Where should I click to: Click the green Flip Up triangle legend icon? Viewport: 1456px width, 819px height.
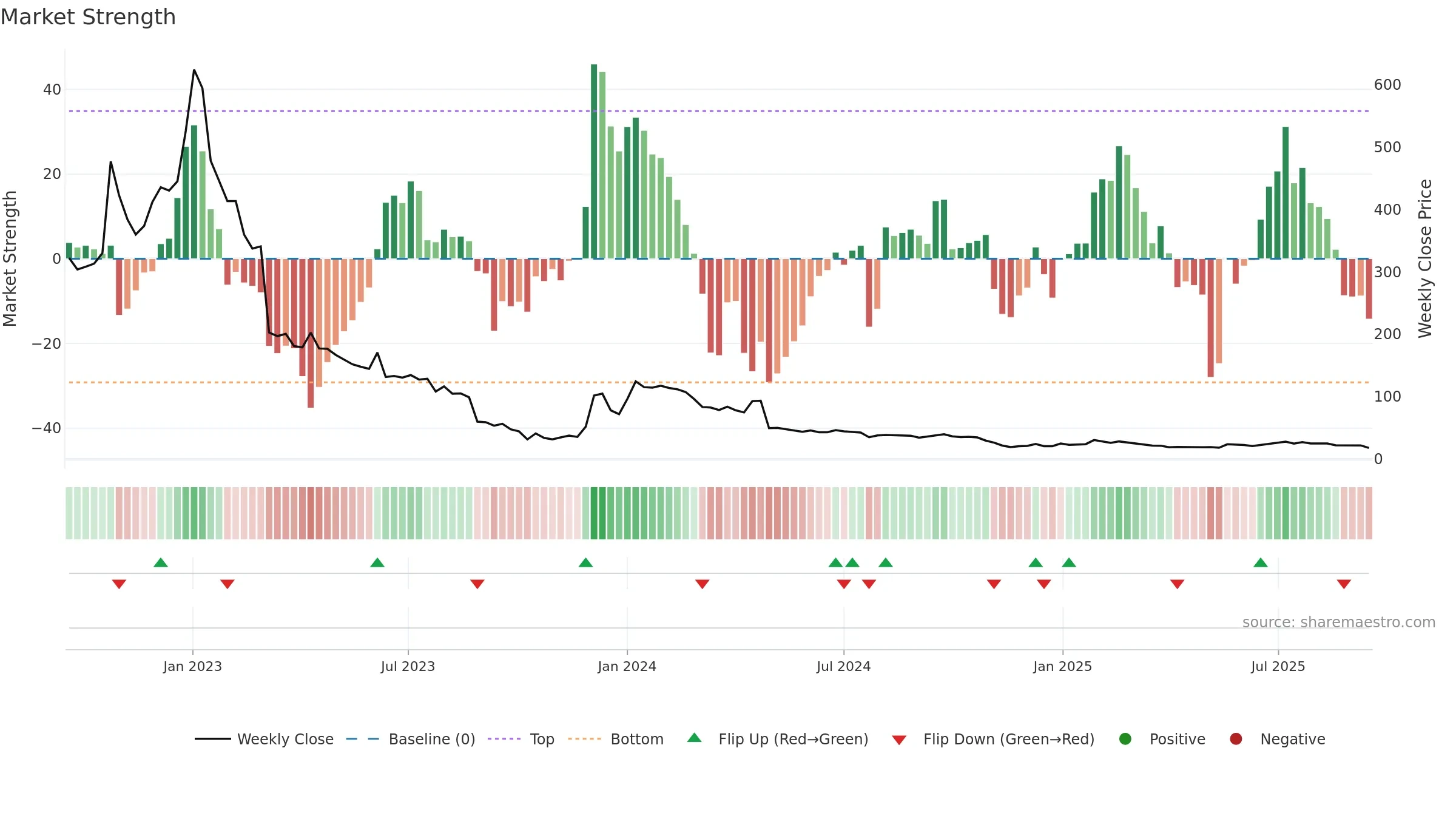(x=695, y=738)
